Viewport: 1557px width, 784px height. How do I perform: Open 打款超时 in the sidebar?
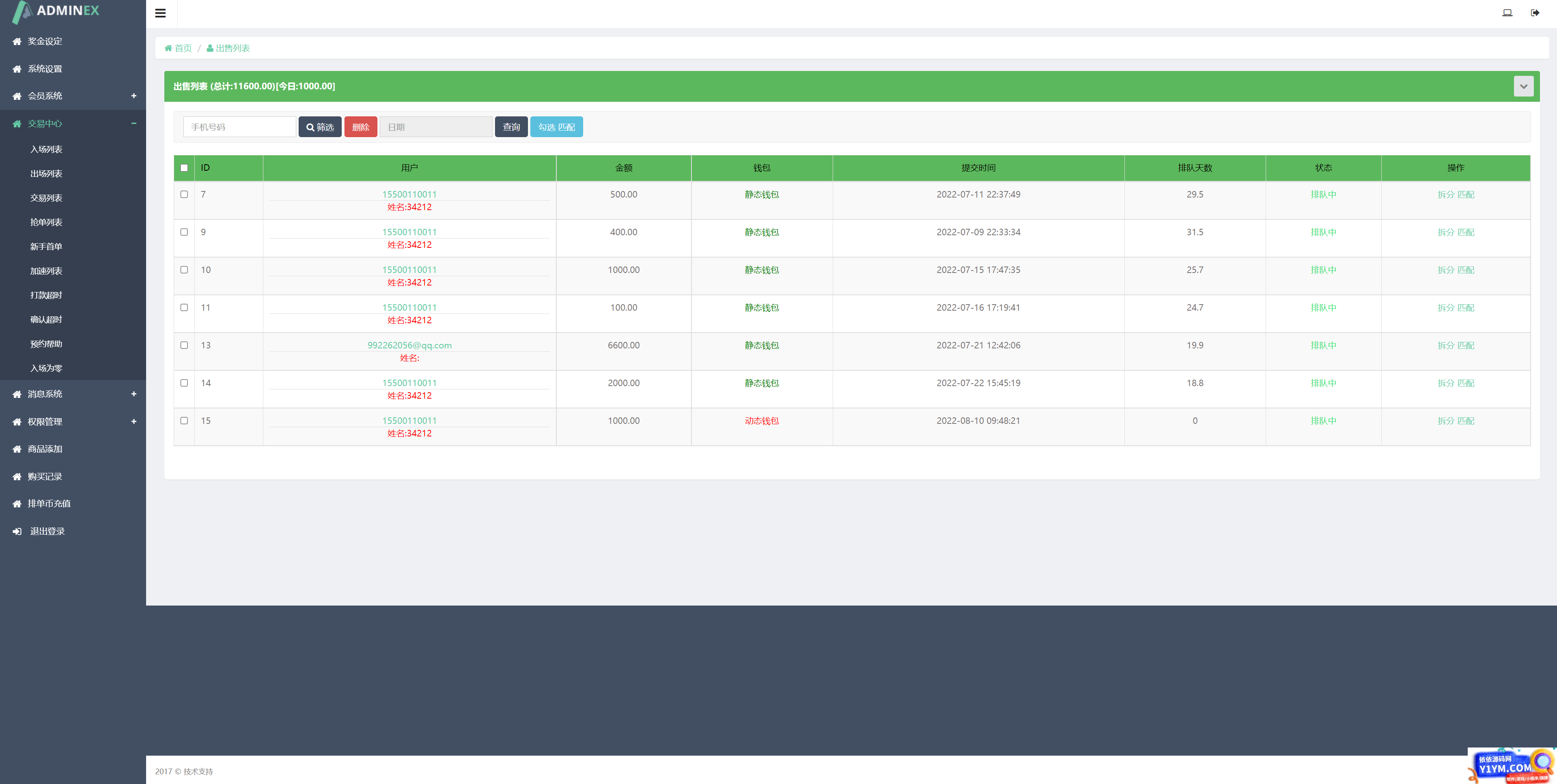[x=47, y=295]
